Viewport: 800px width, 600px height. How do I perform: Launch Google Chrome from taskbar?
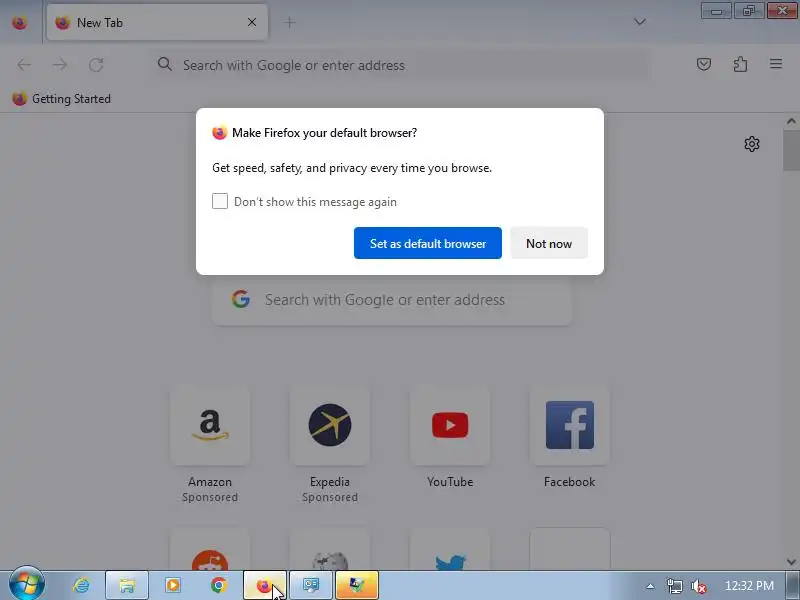[x=219, y=585]
